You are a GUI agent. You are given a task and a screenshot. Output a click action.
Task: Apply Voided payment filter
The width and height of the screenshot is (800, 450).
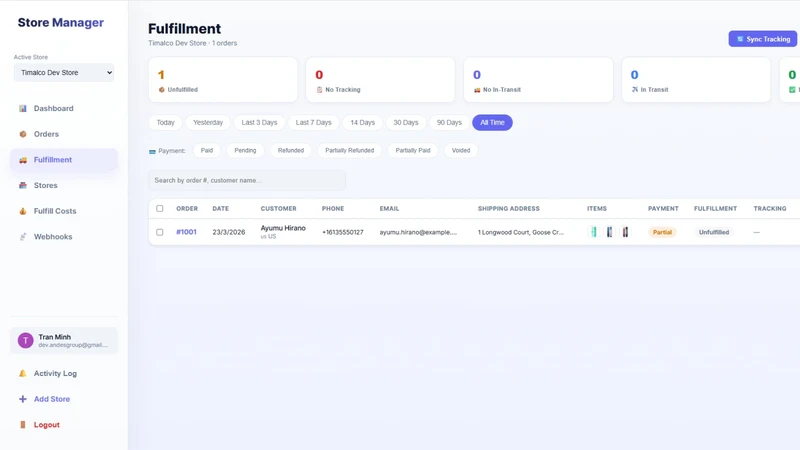click(x=461, y=151)
